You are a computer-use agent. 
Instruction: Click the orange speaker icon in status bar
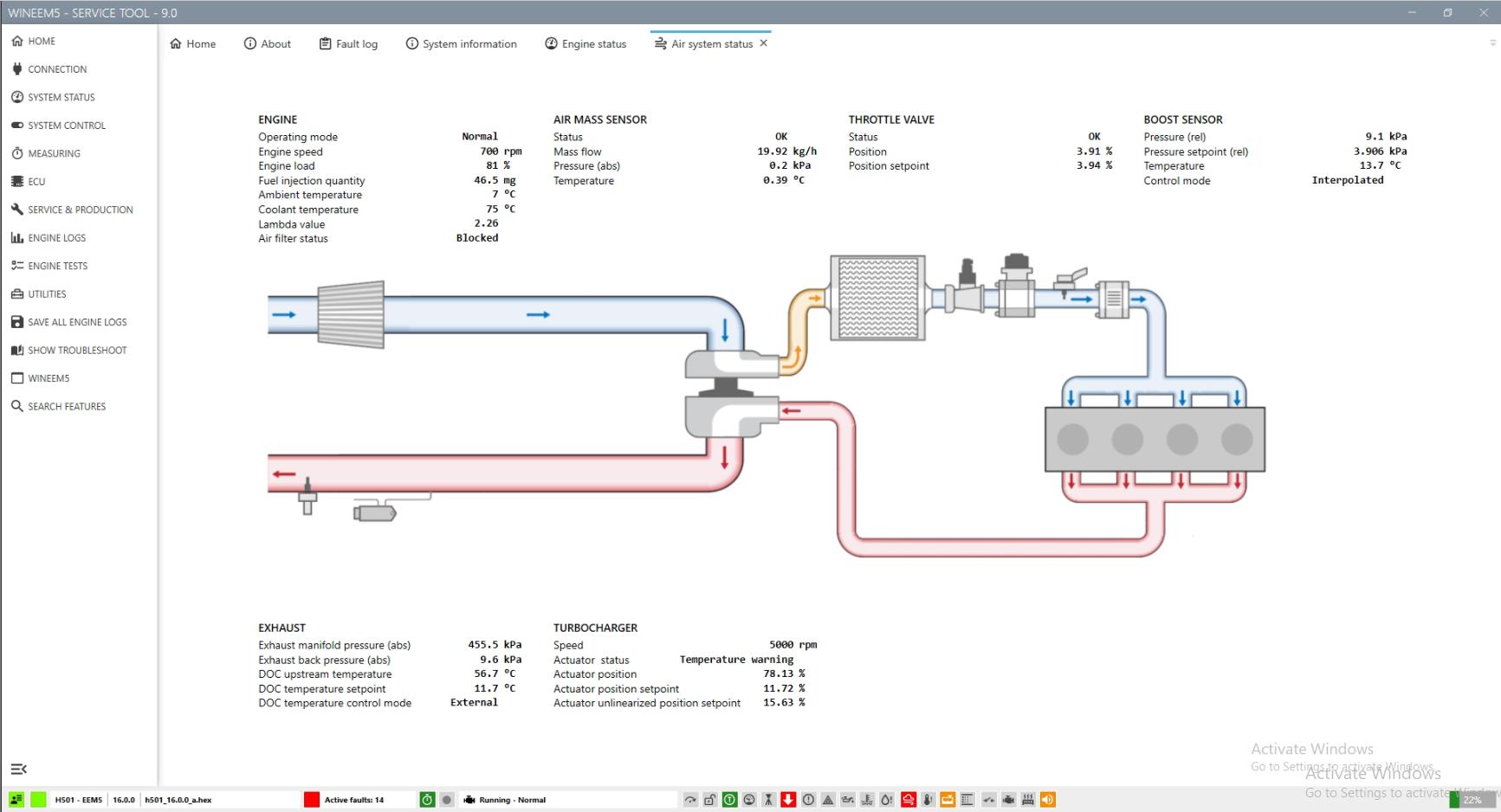click(x=1048, y=800)
